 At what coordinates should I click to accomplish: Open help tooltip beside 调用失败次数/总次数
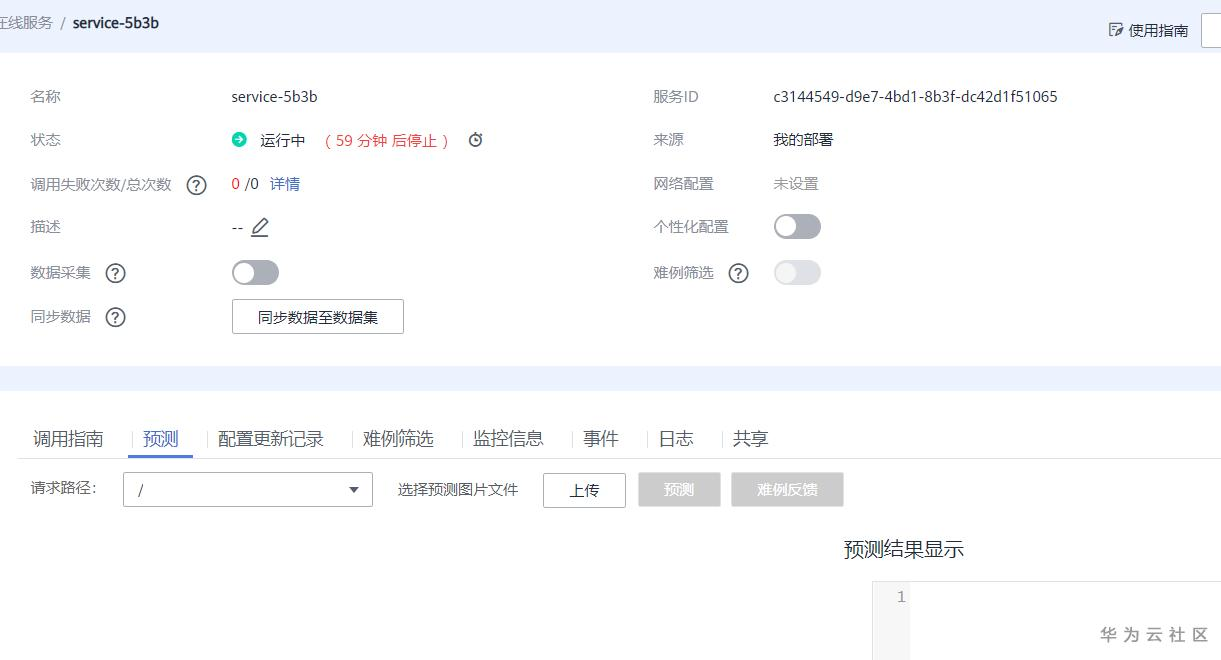pyautogui.click(x=196, y=183)
